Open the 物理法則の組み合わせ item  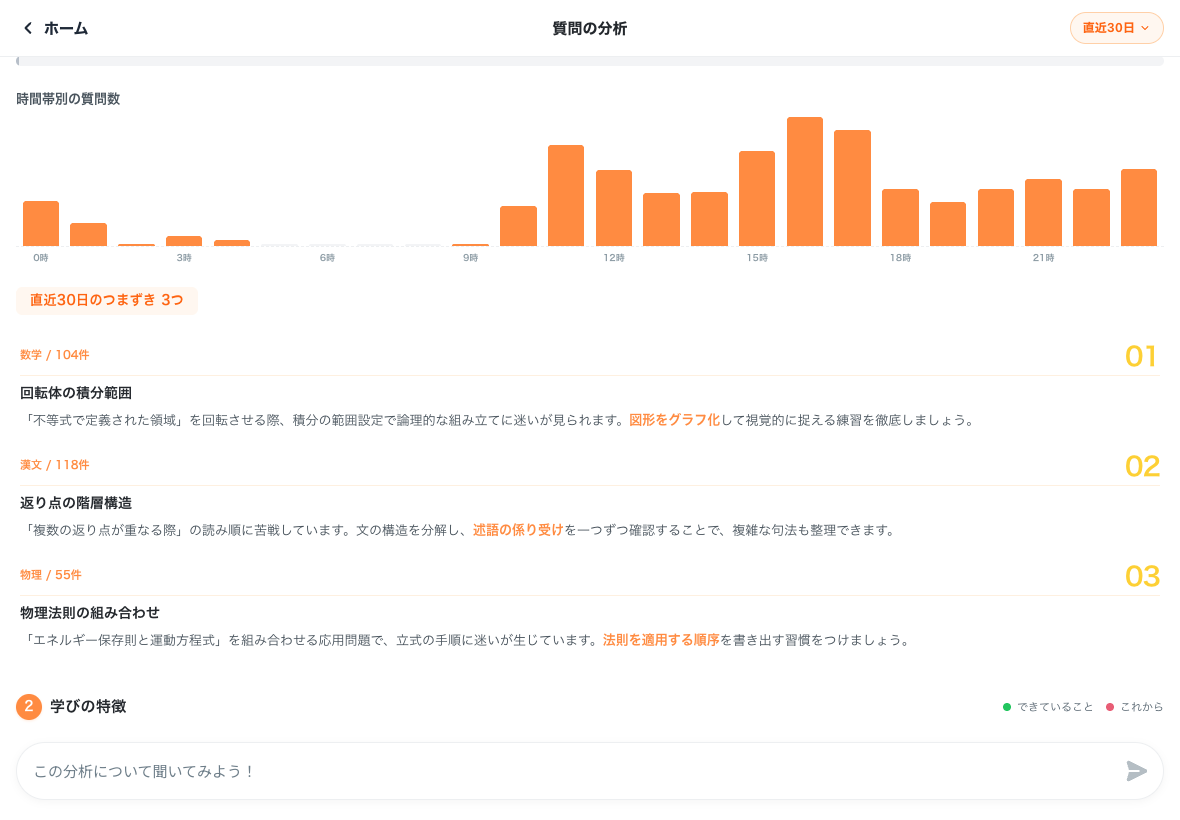click(90, 612)
